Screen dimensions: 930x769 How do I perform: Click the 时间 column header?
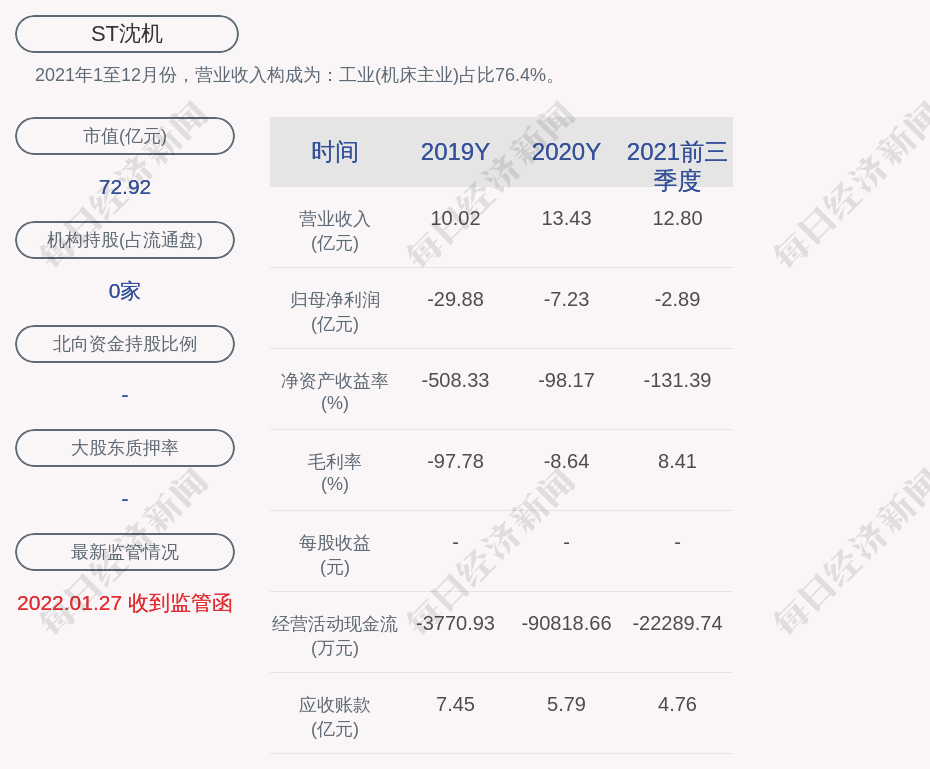tap(335, 152)
